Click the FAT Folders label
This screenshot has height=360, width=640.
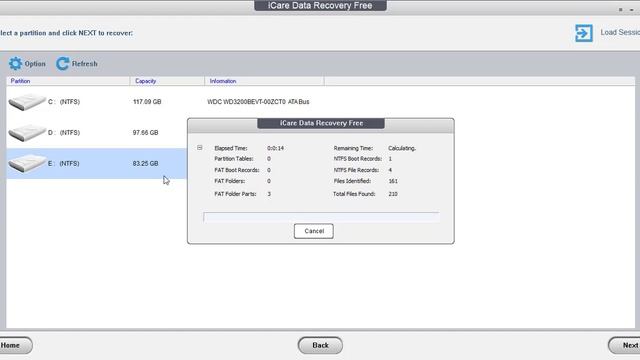pos(230,181)
